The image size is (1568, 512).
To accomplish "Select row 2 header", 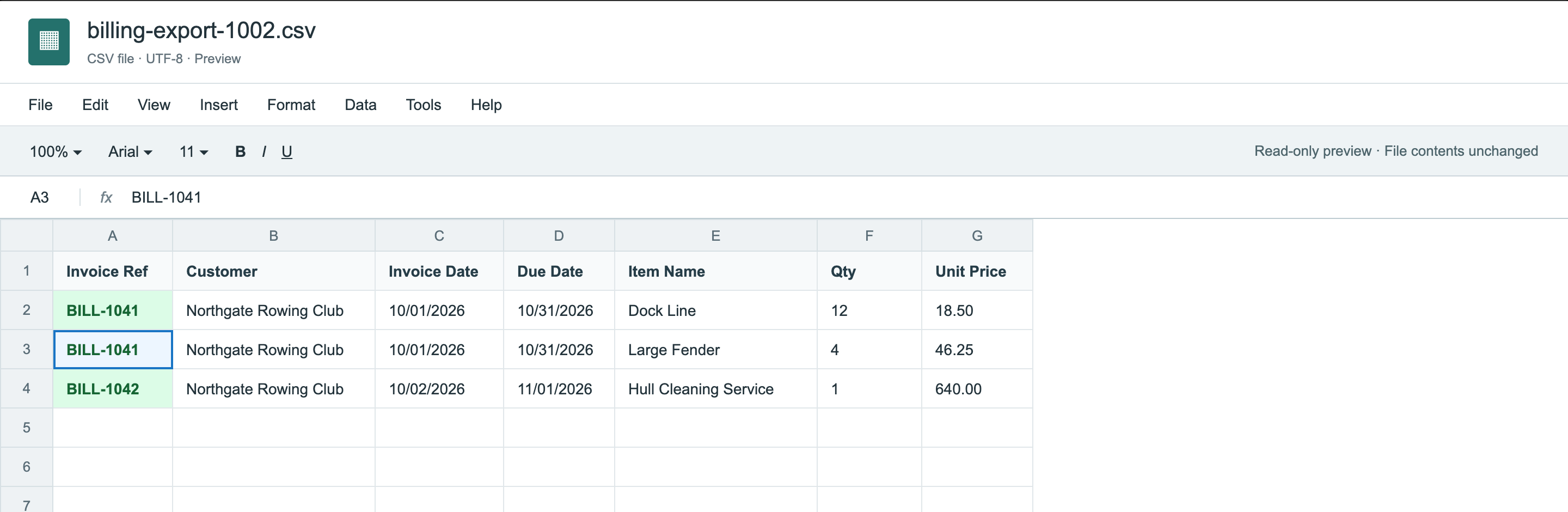I will point(26,310).
